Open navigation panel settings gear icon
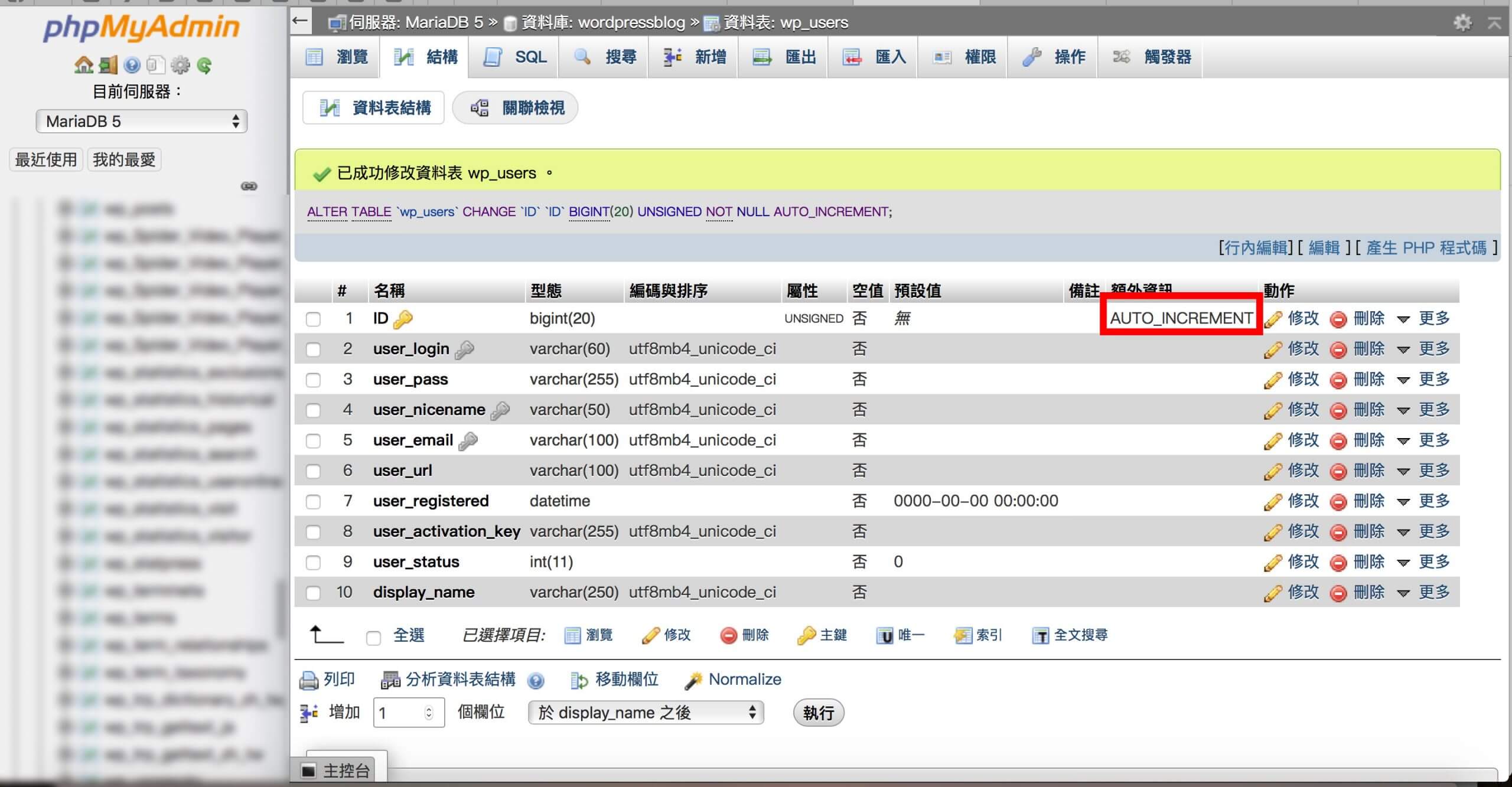The width and height of the screenshot is (1512, 787). click(180, 65)
